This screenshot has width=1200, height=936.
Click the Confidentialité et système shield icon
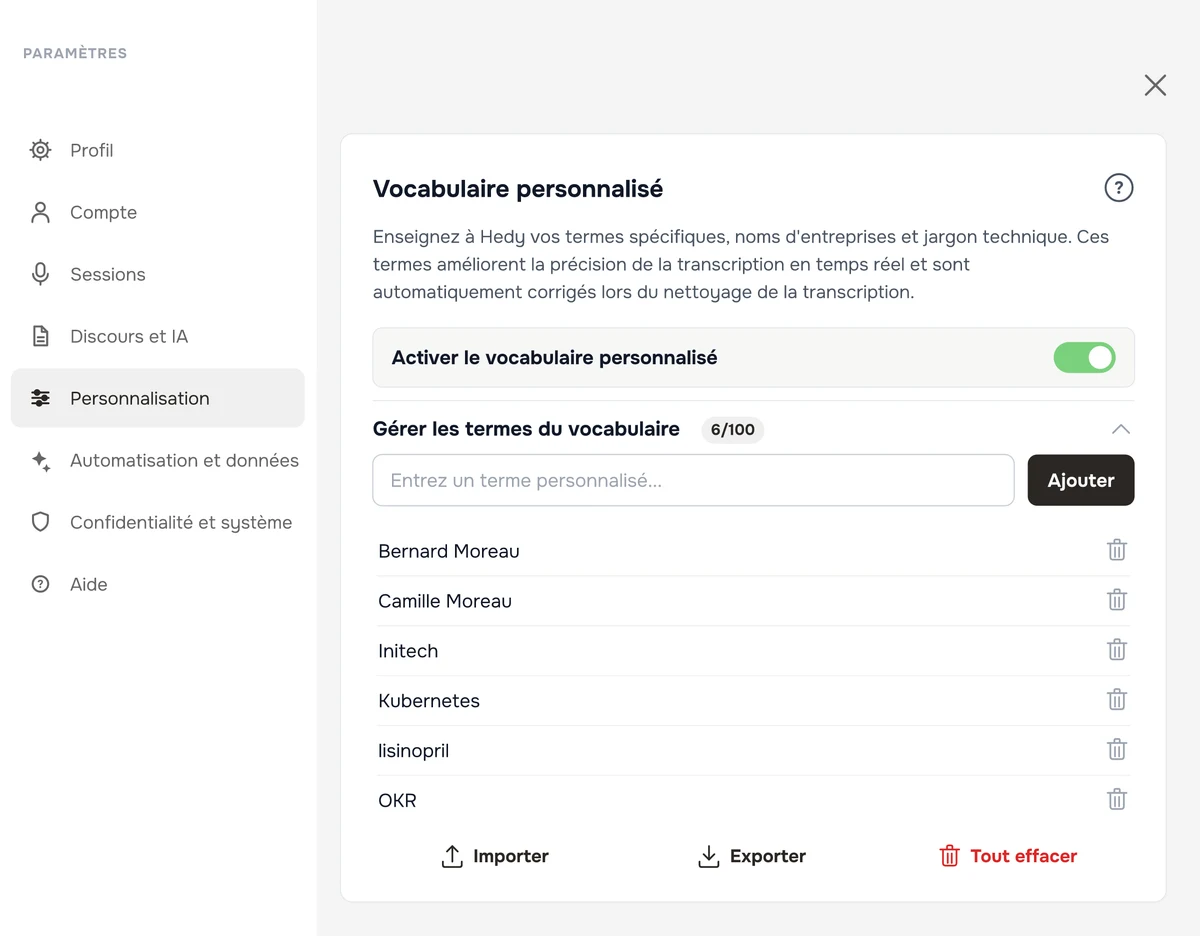coord(40,522)
